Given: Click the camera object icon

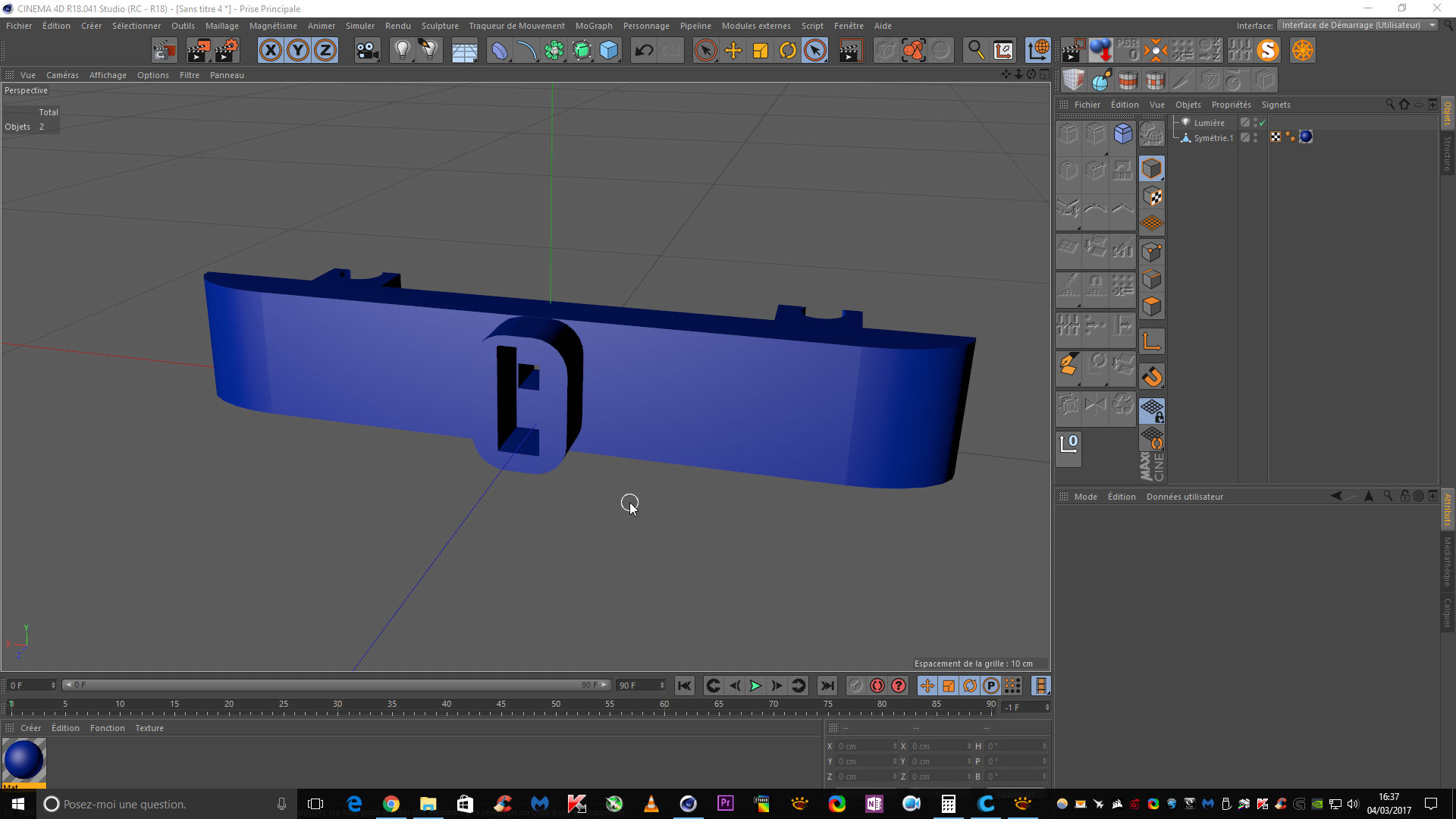Looking at the screenshot, I should tap(367, 51).
